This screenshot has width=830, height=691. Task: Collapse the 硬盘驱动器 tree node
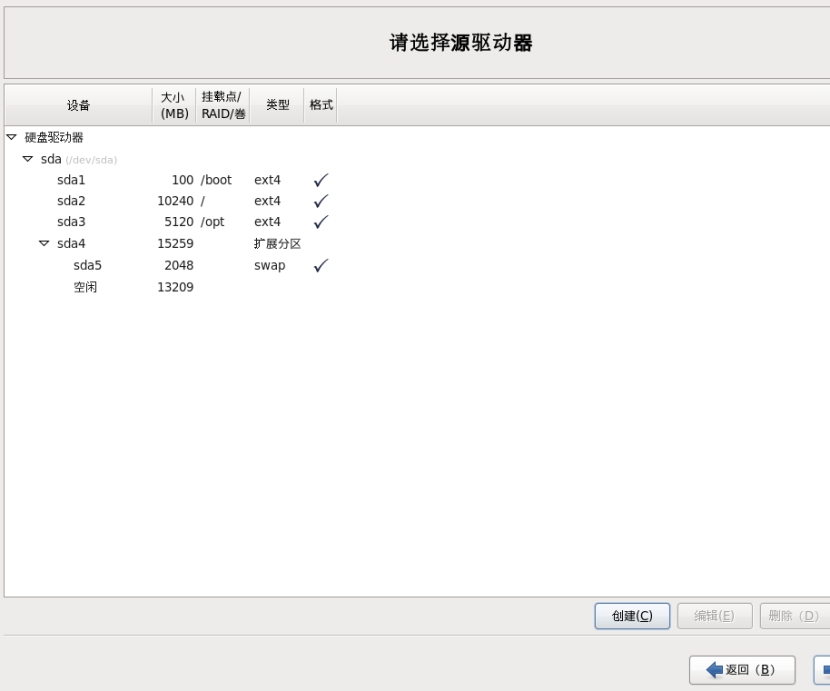[12, 138]
